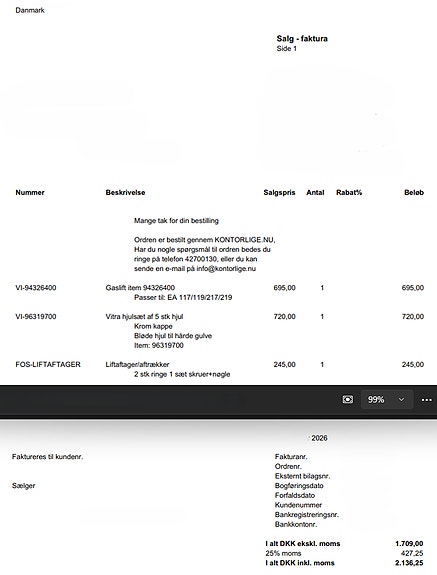Click the 245,00 Beløb value

[x=413, y=365]
